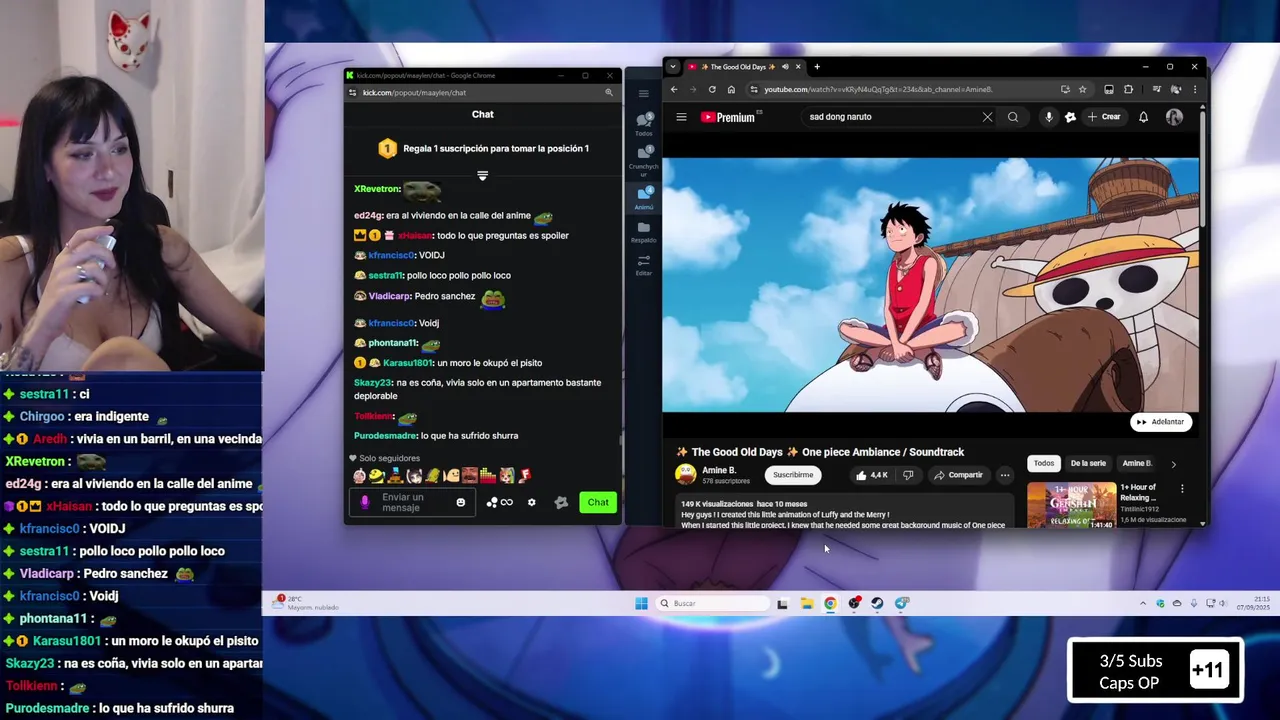This screenshot has height=720, width=1280.
Task: Click the YouTube address bar URL
Action: [x=878, y=89]
